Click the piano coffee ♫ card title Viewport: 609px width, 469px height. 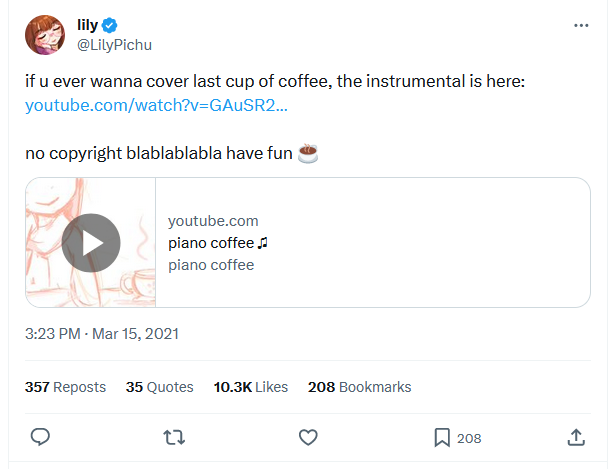[218, 243]
